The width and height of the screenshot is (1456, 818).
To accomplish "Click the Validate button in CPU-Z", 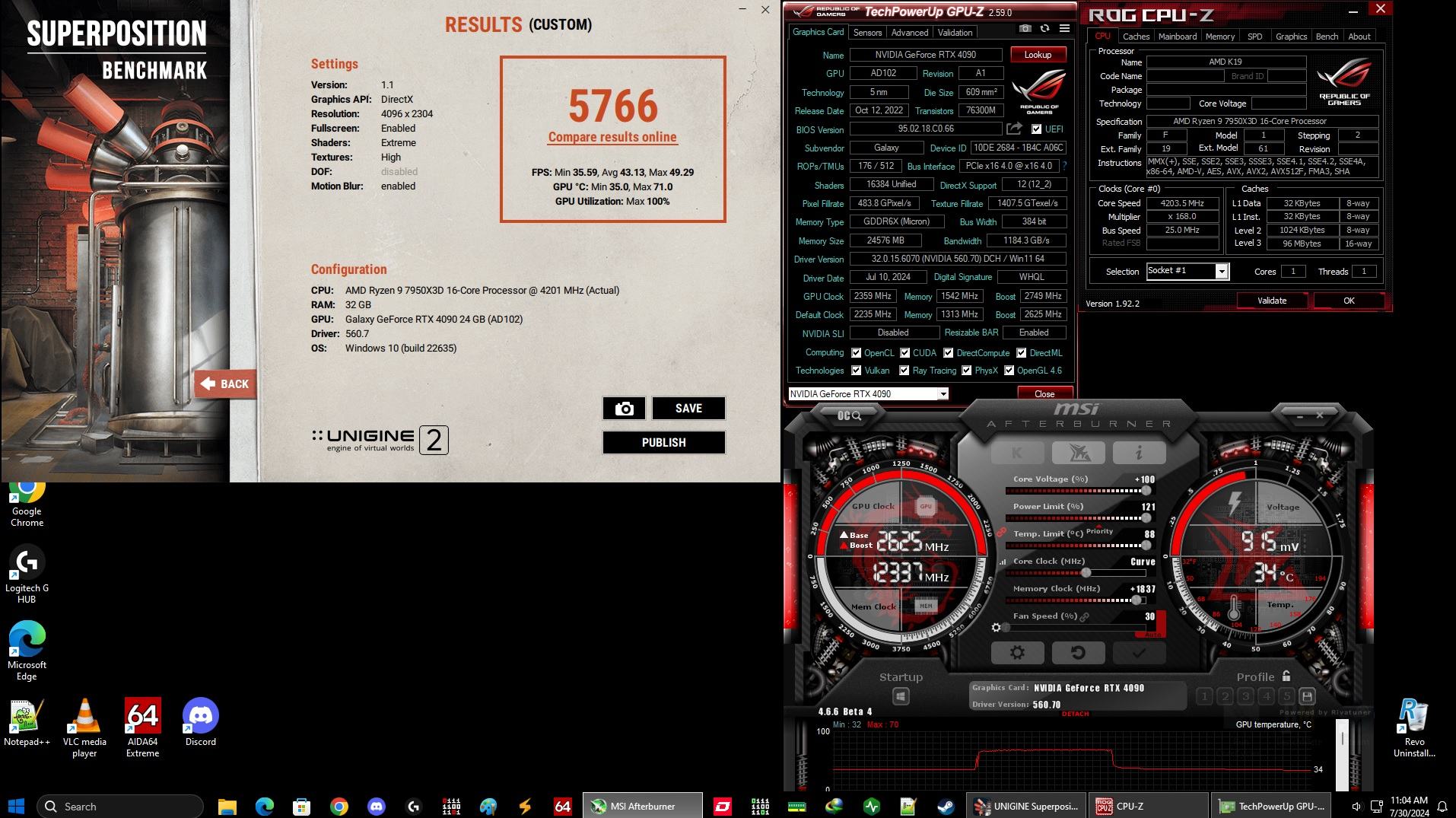I will click(1271, 301).
